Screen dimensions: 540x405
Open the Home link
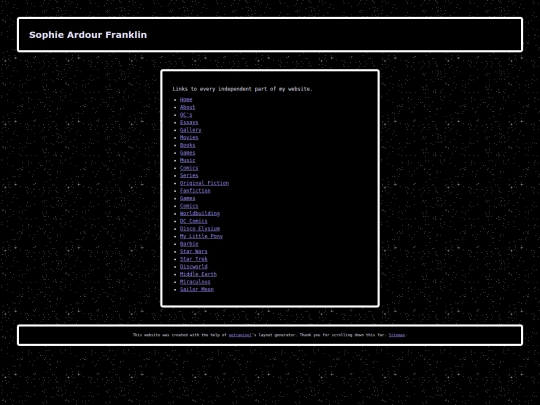point(186,100)
